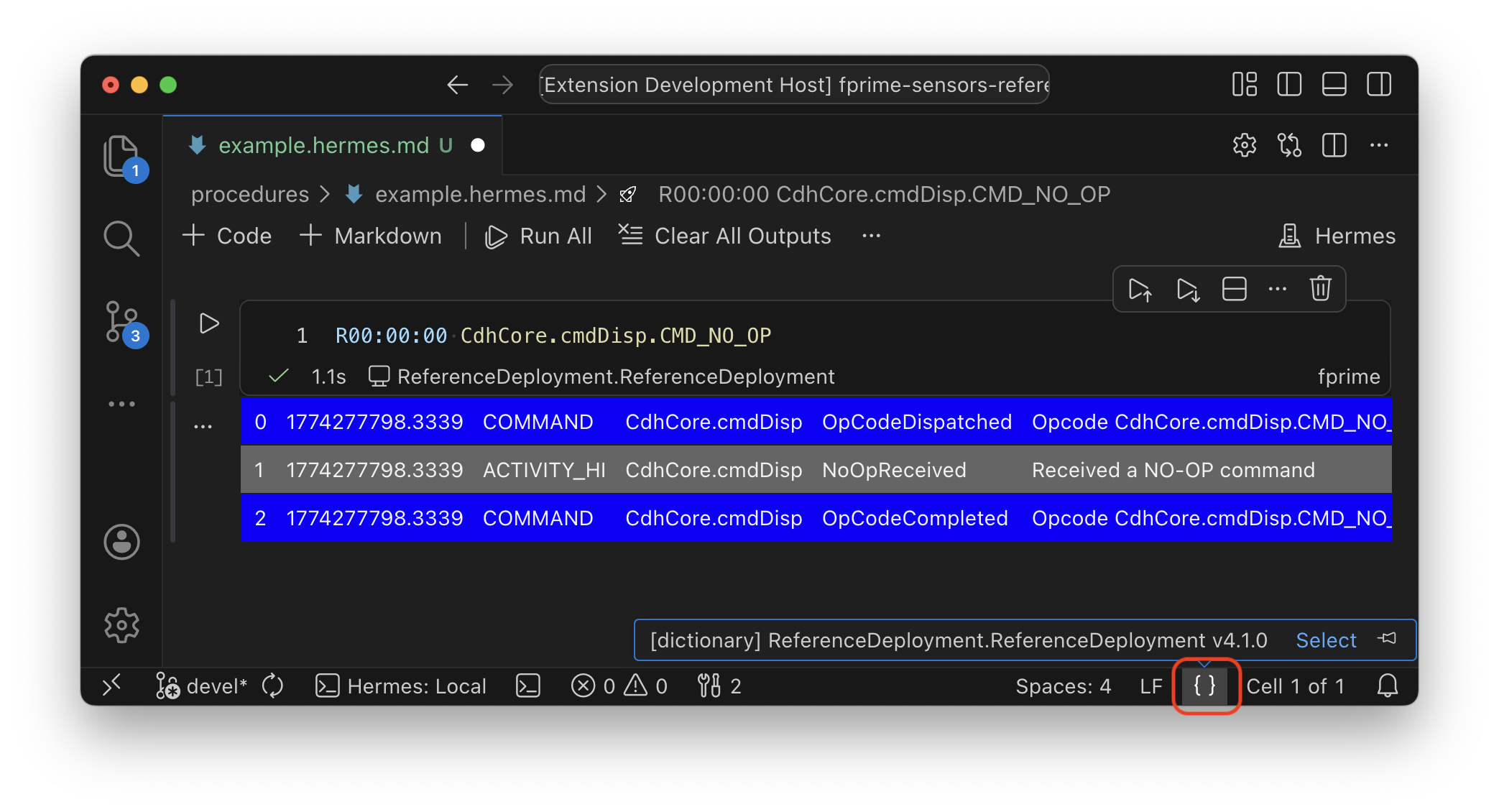Open the Source Control view
The height and width of the screenshot is (812, 1499).
[122, 322]
